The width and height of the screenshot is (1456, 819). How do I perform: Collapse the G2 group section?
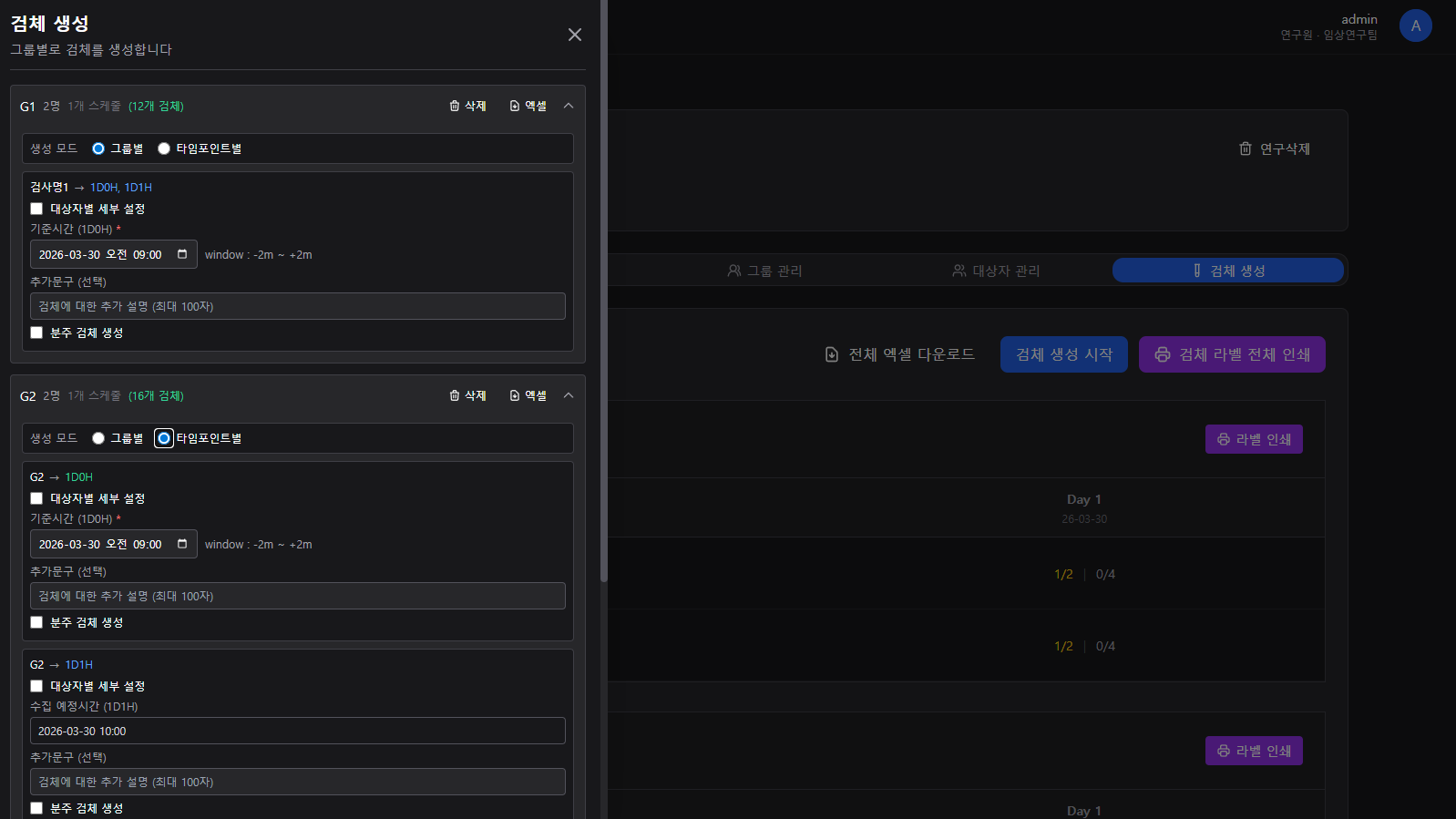(x=569, y=395)
